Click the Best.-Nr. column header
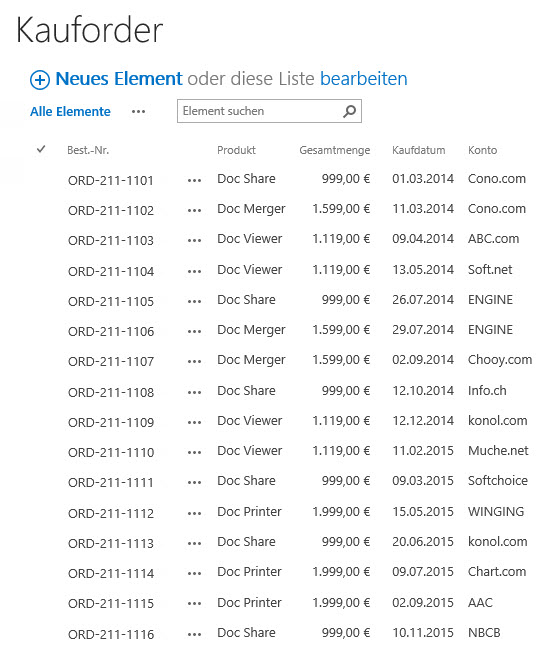545x658 pixels. click(88, 150)
